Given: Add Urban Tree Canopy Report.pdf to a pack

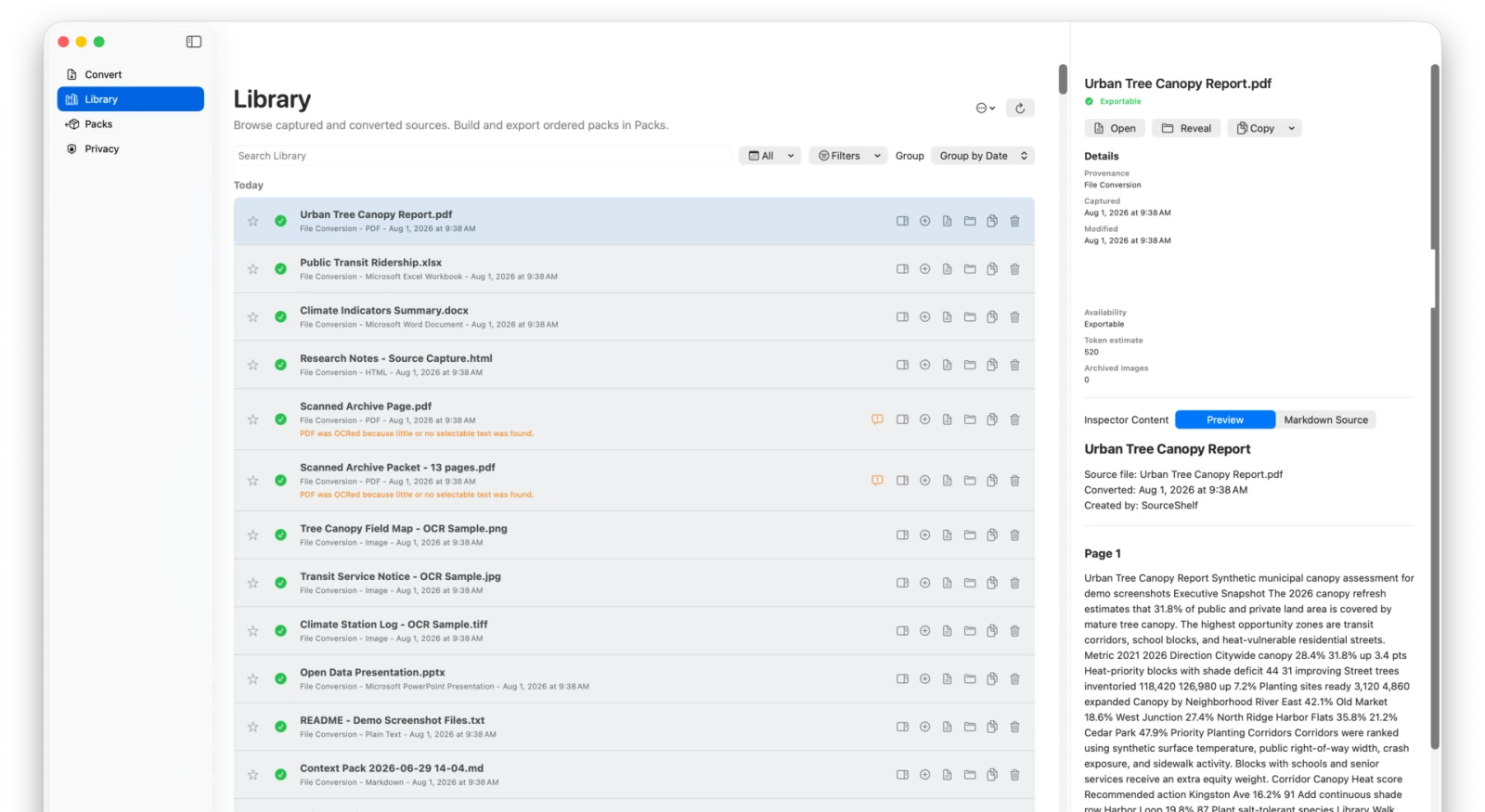Looking at the screenshot, I should 924,221.
